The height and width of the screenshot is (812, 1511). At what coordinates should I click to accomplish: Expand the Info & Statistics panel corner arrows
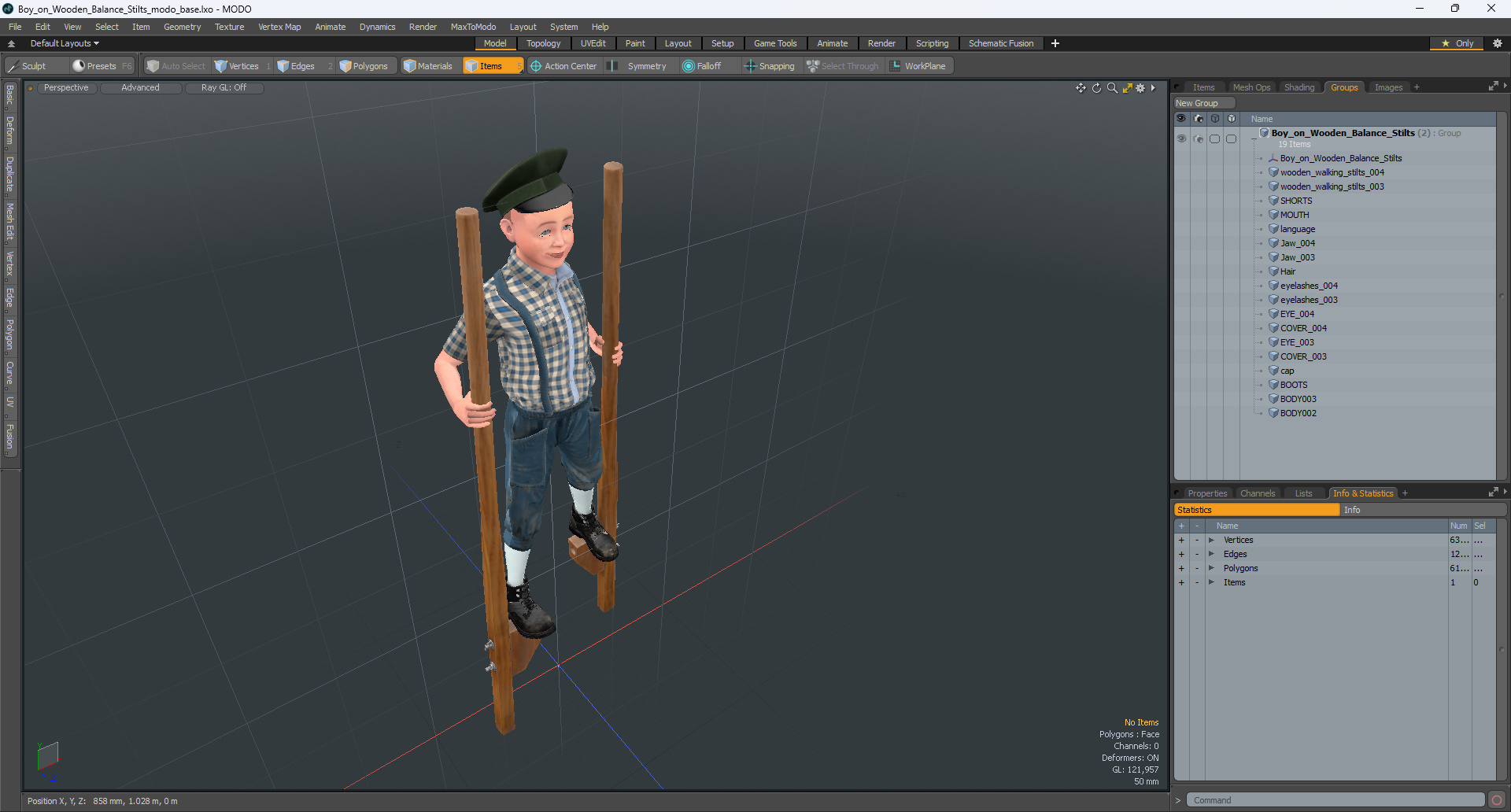[1493, 493]
